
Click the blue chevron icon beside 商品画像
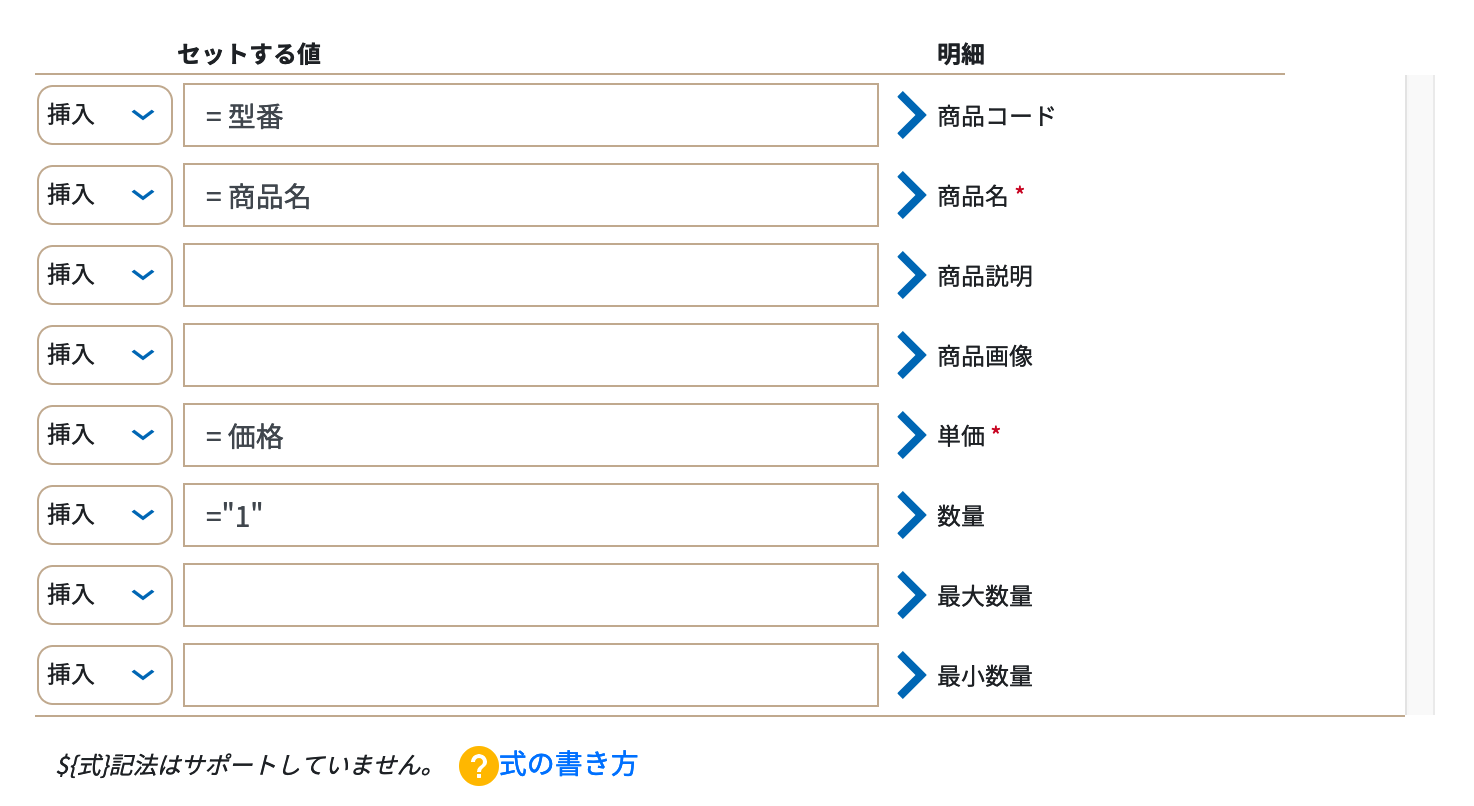912,355
